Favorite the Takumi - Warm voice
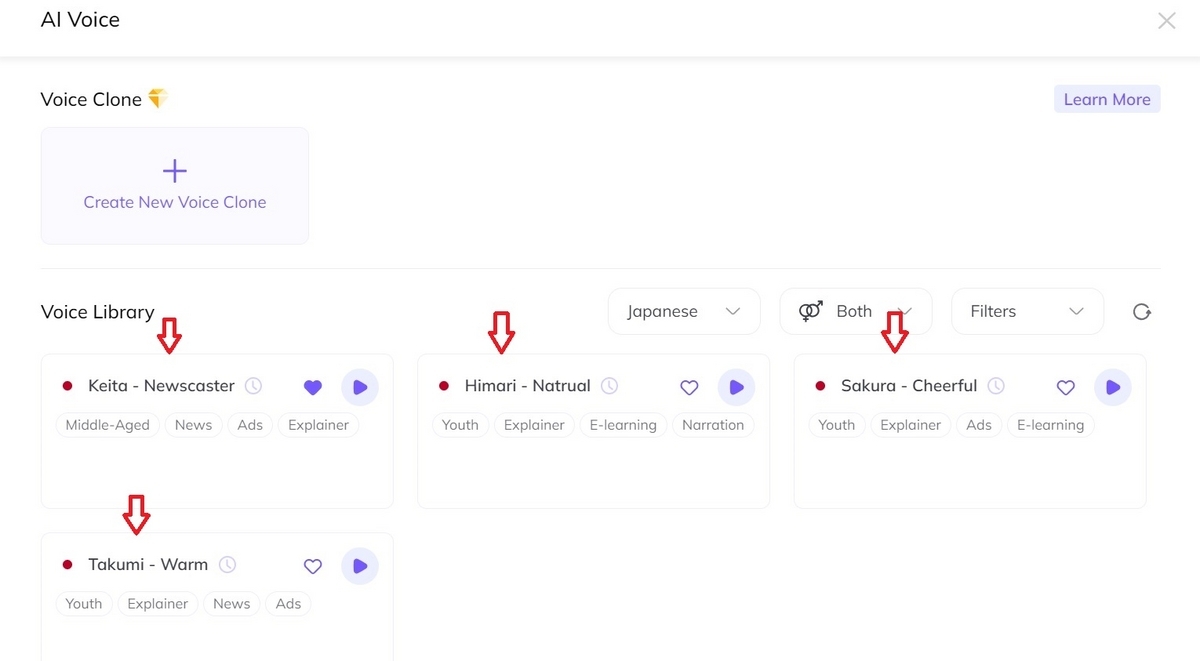Screen dimensions: 1200x661 [313, 566]
